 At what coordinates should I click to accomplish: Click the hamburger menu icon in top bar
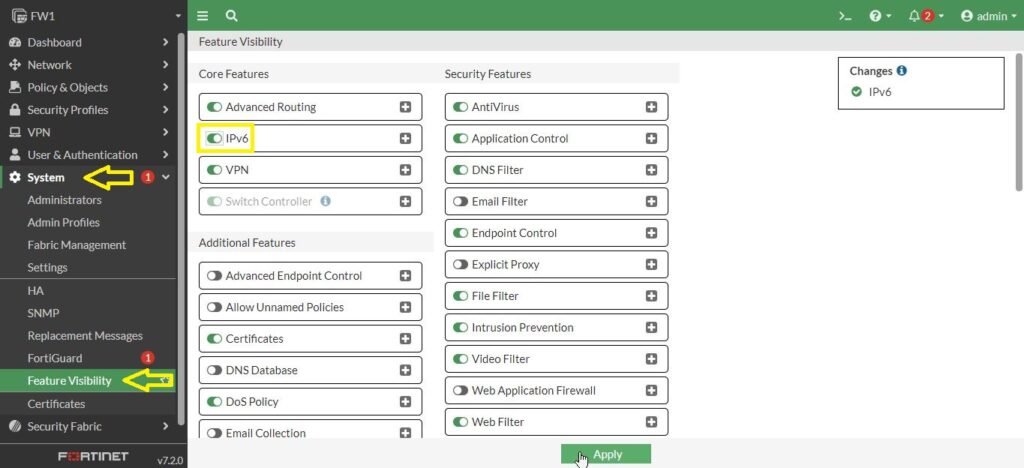click(203, 16)
